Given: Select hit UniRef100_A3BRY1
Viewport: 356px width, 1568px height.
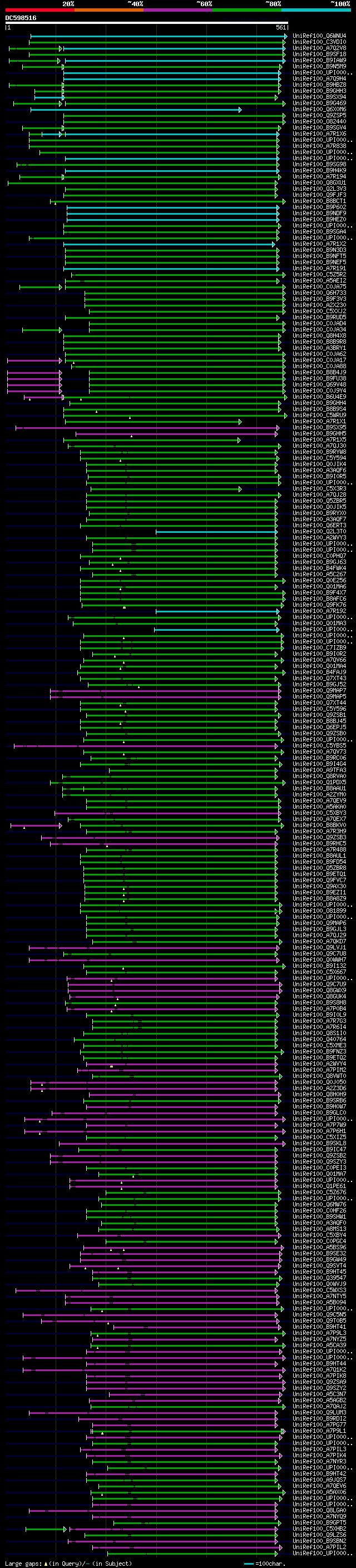Looking at the screenshot, I should tap(319, 348).
